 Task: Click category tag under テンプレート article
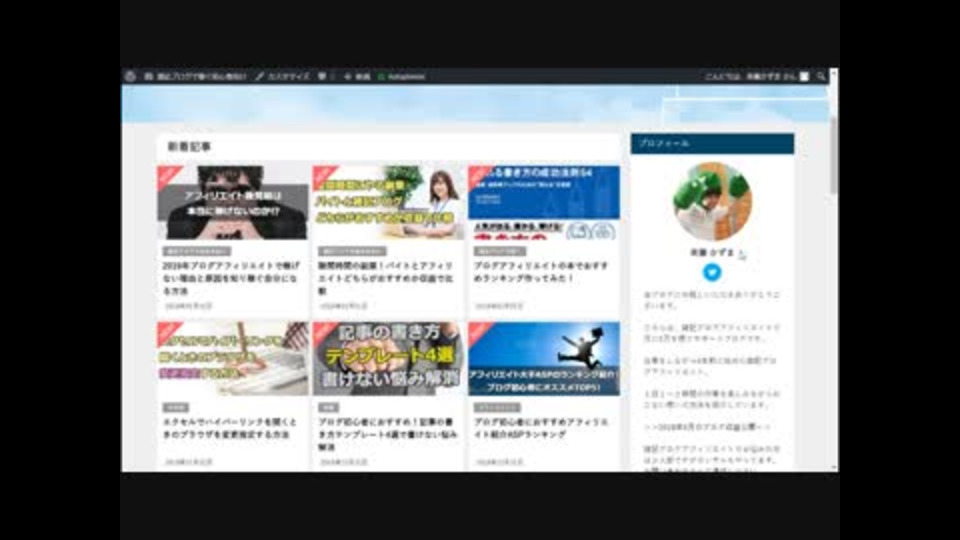pos(329,407)
